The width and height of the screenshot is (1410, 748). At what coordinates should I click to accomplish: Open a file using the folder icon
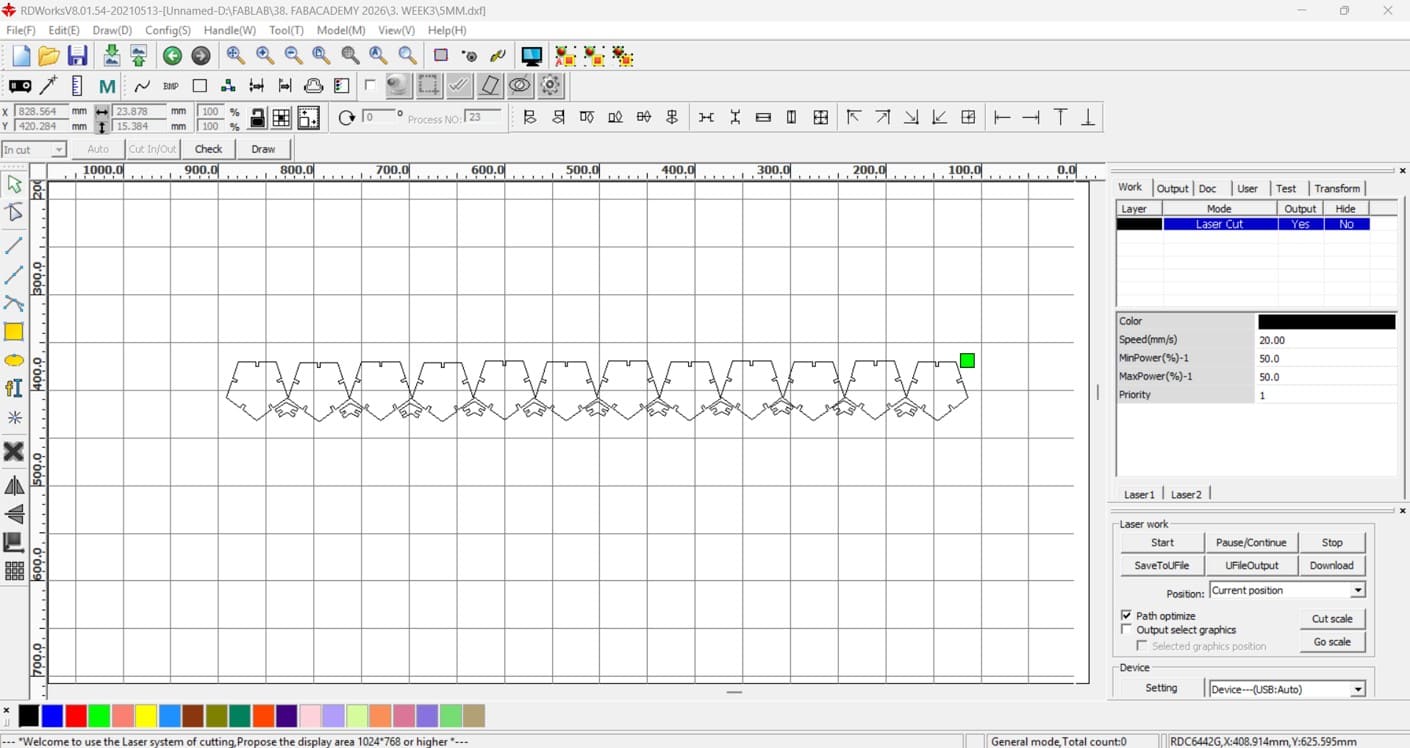click(x=49, y=56)
